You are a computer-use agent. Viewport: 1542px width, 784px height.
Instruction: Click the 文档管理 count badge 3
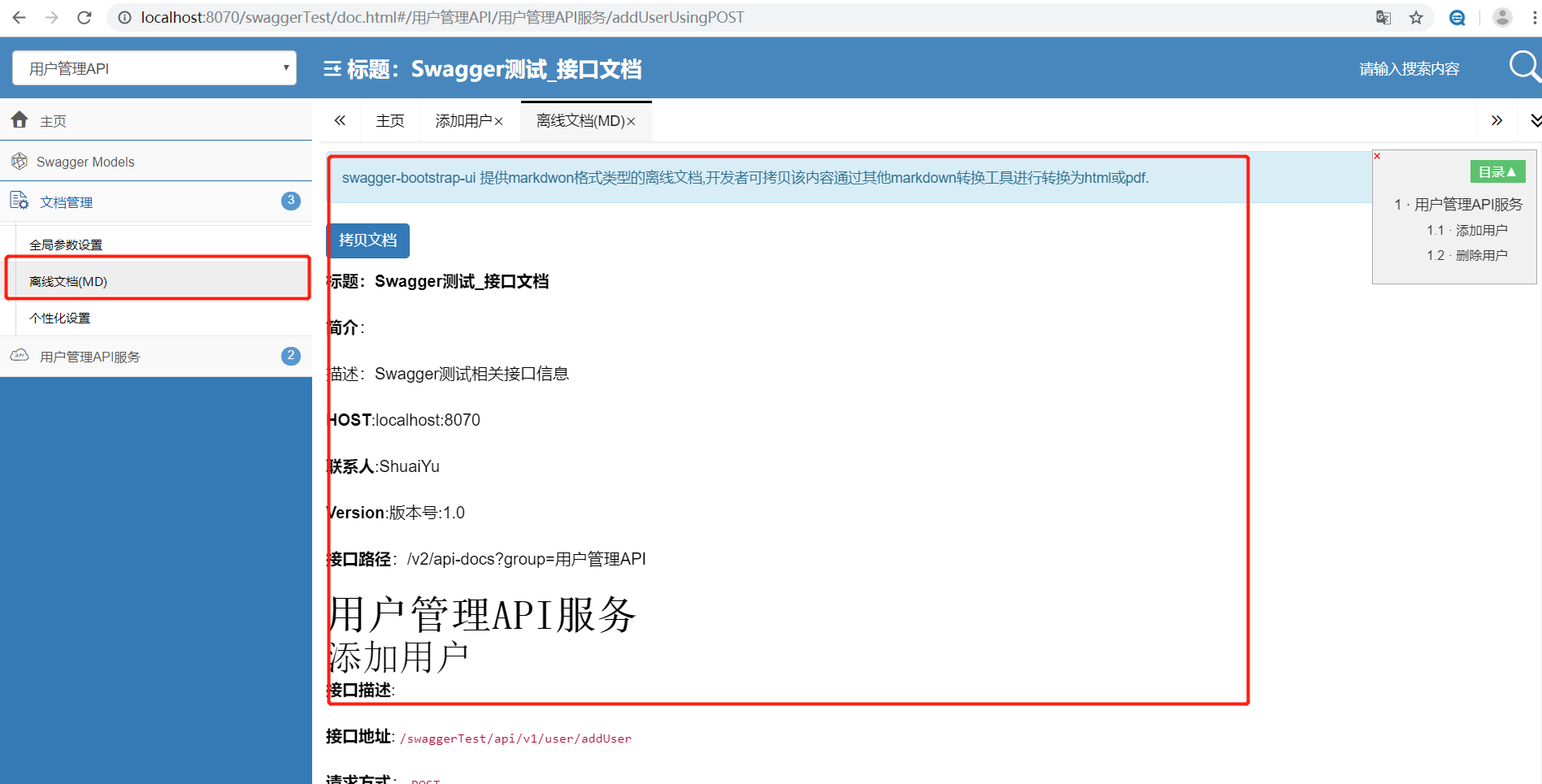pos(291,201)
